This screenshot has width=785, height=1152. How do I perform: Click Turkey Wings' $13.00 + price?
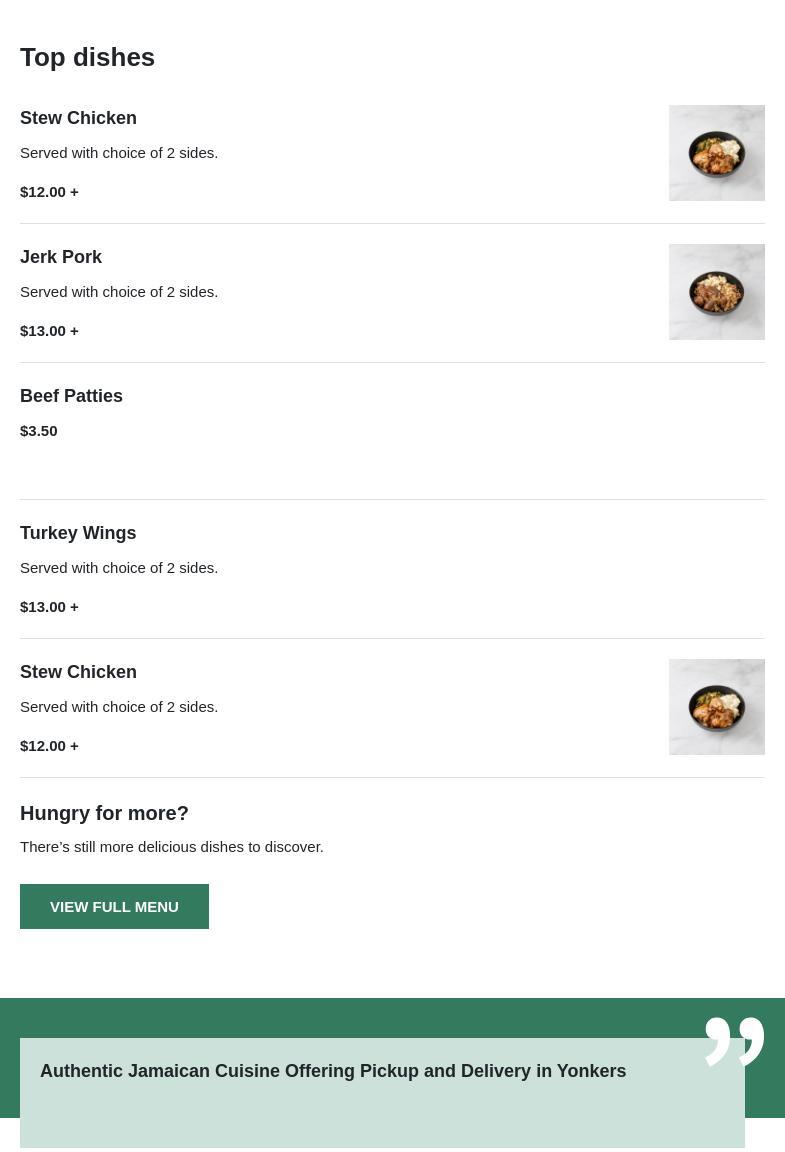(x=49, y=607)
